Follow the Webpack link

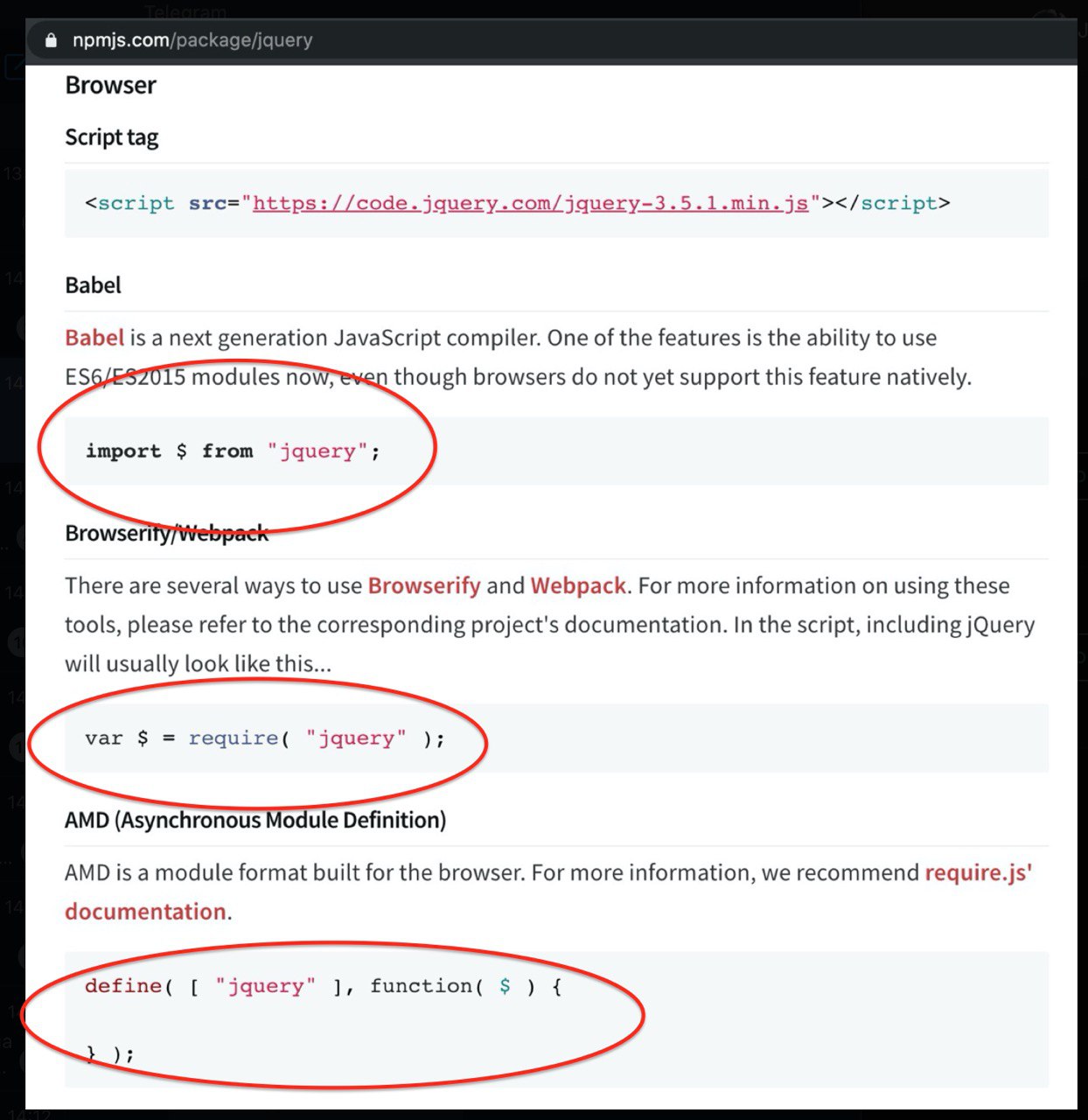(x=578, y=585)
